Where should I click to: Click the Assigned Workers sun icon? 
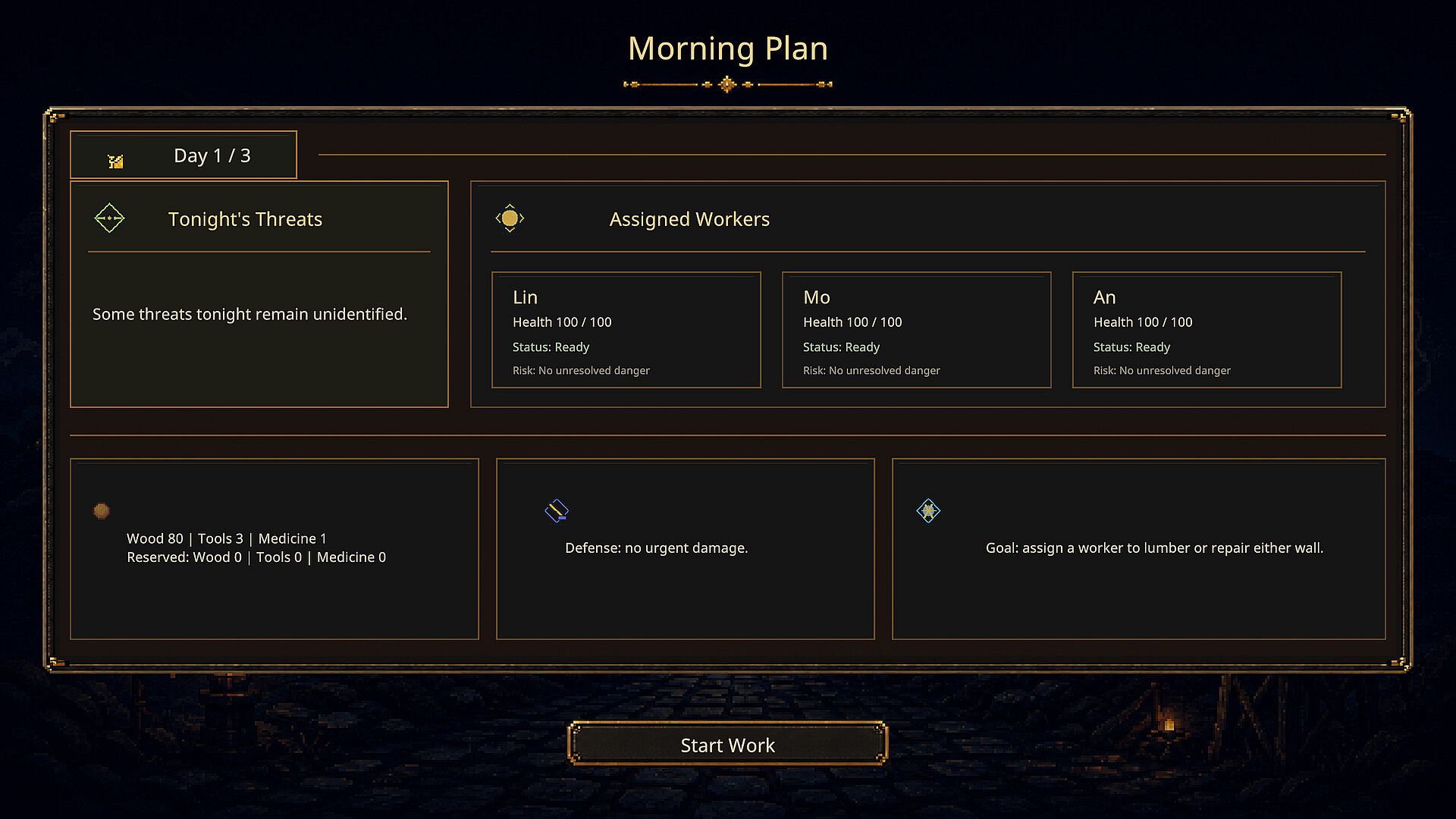coord(510,218)
